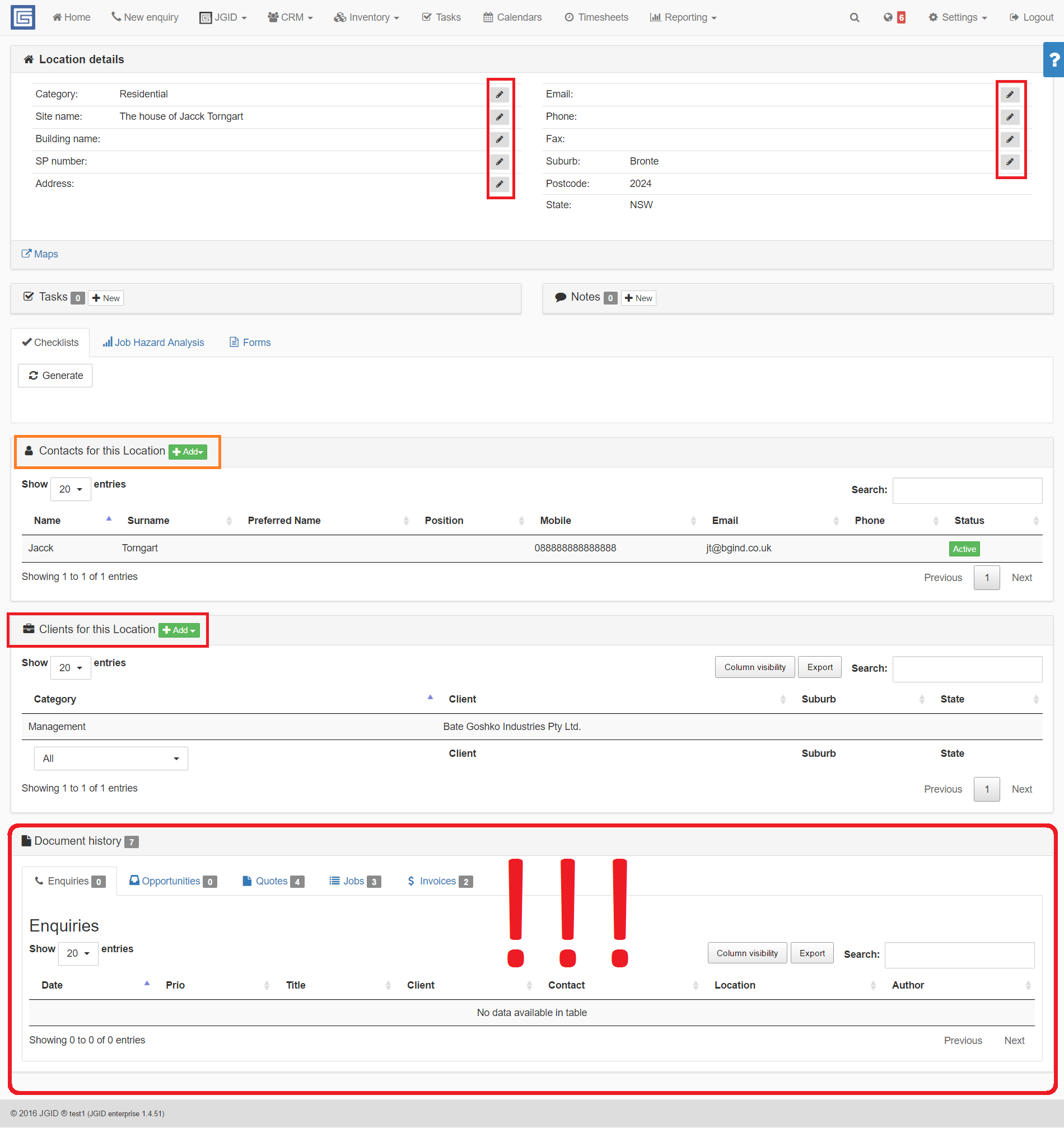Sort enquiries by Author column
Image resolution: width=1064 pixels, height=1128 pixels.
click(962, 986)
